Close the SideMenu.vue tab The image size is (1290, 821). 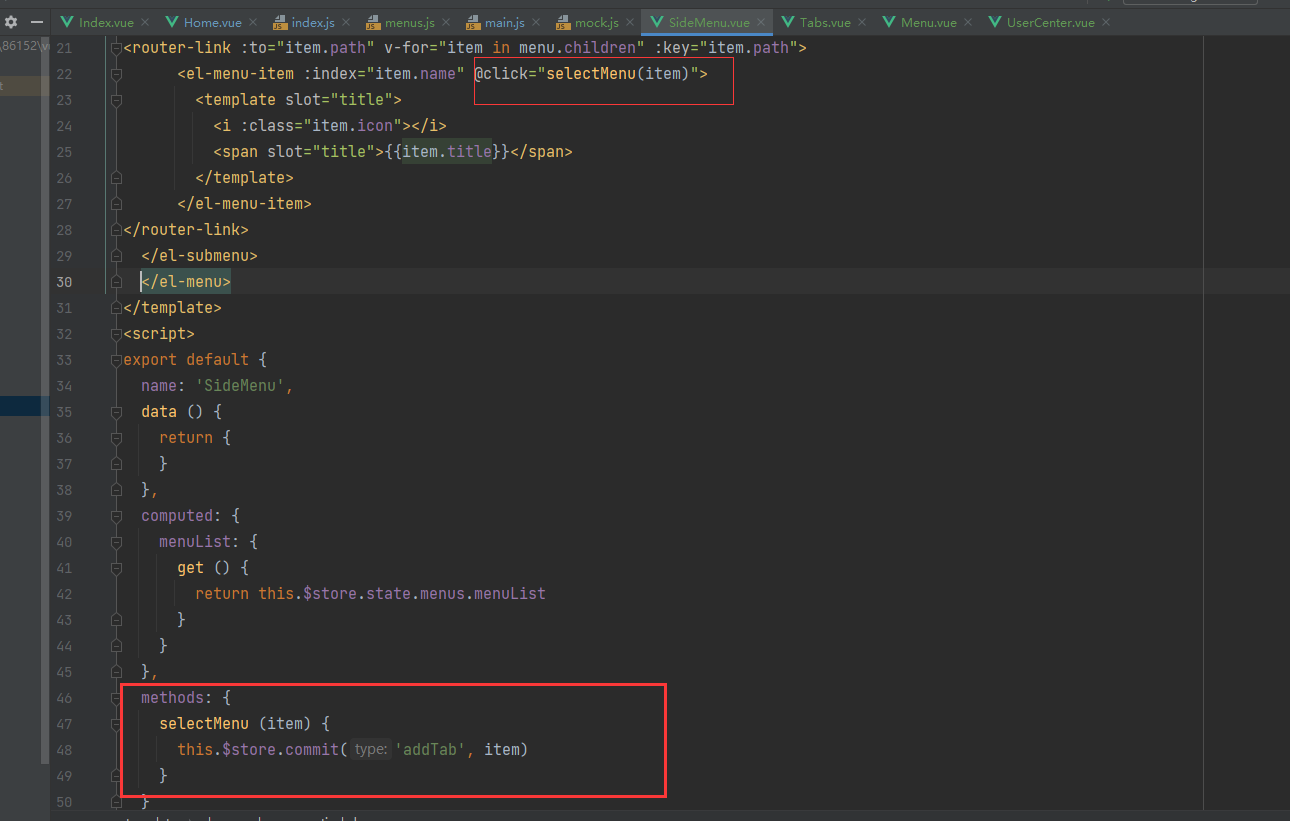click(x=760, y=22)
